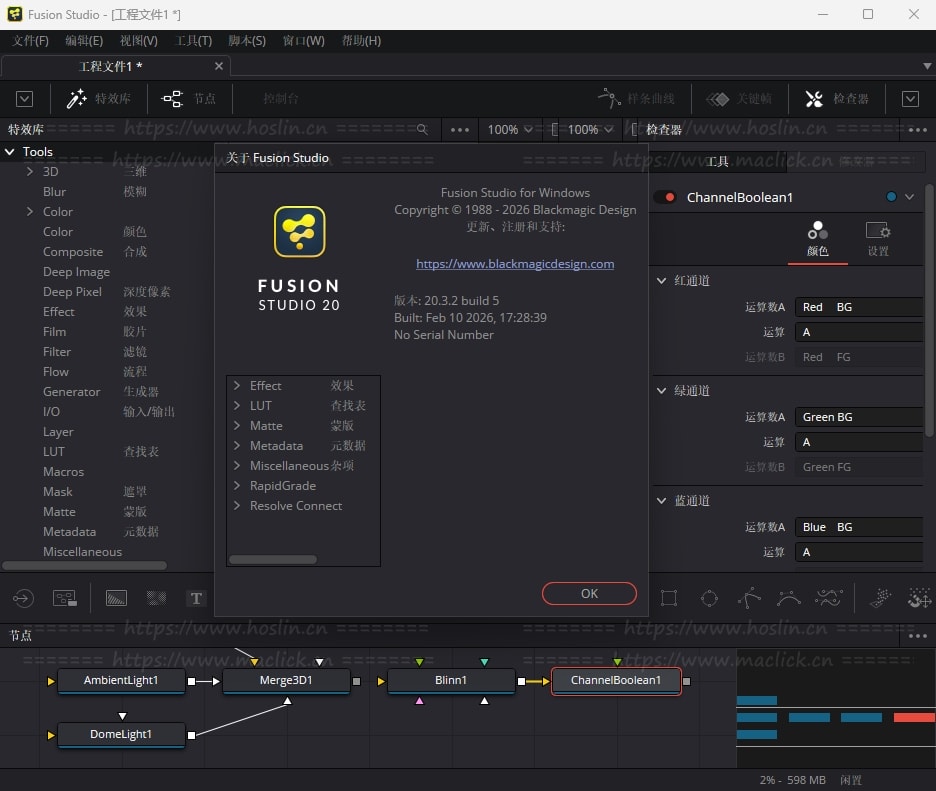Toggle the 特效库 effects library panel
This screenshot has height=791, width=936.
(x=99, y=99)
